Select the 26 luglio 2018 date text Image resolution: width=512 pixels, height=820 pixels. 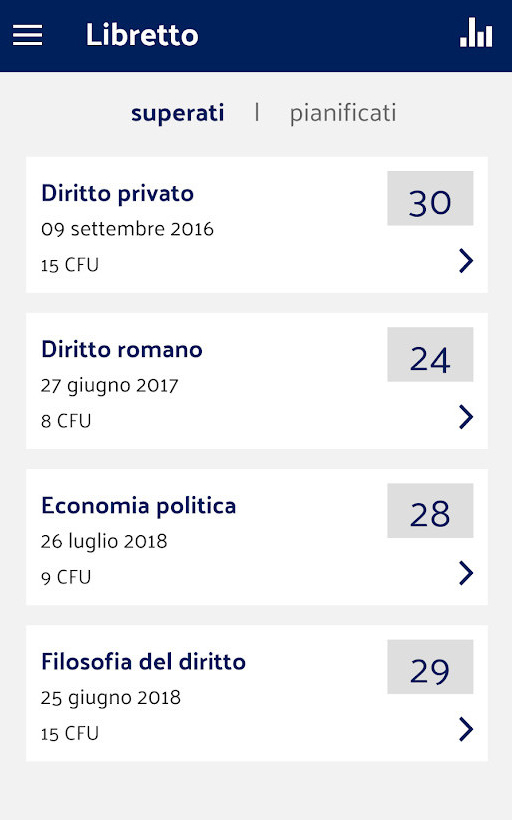[104, 541]
